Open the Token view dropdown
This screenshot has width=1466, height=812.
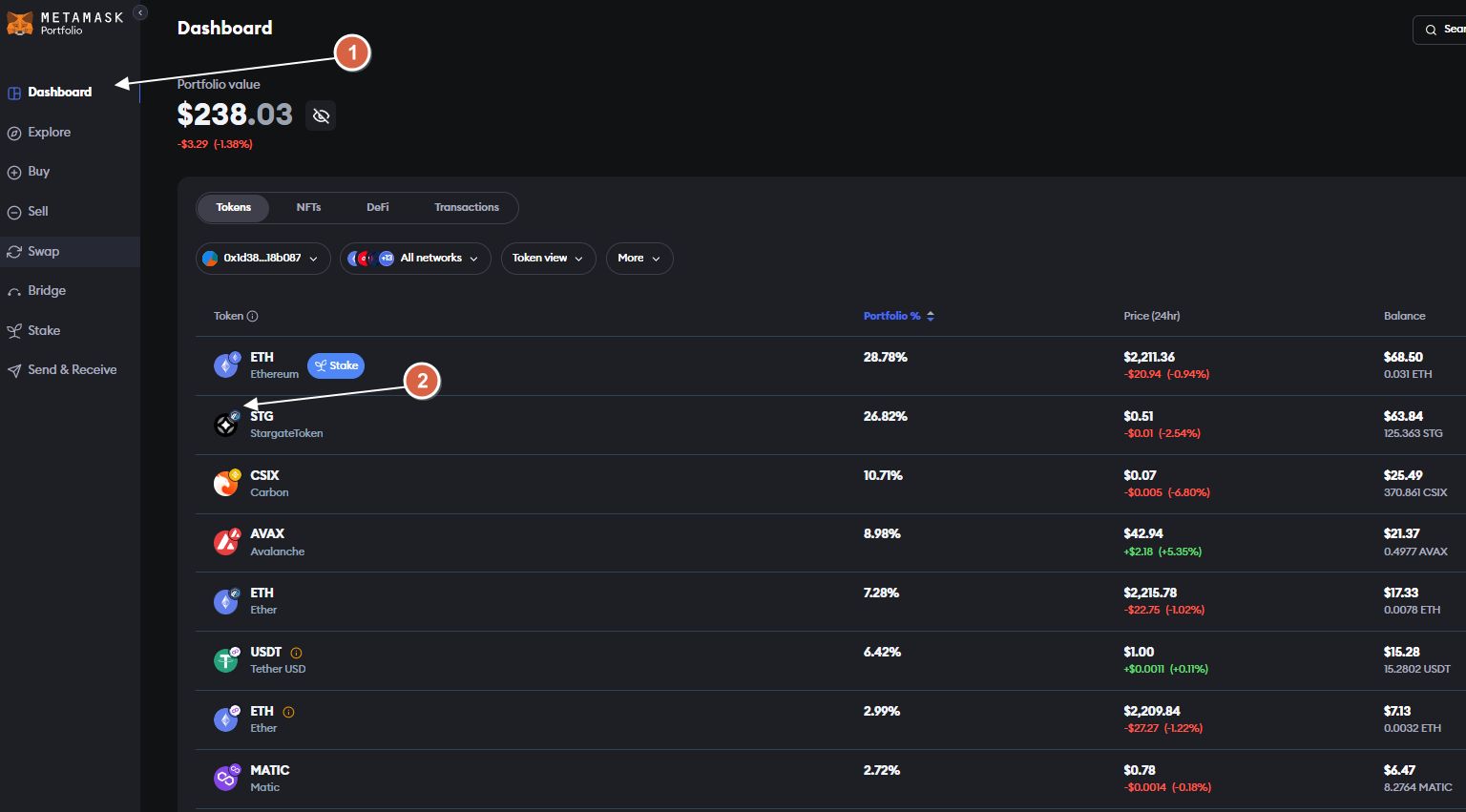click(549, 259)
